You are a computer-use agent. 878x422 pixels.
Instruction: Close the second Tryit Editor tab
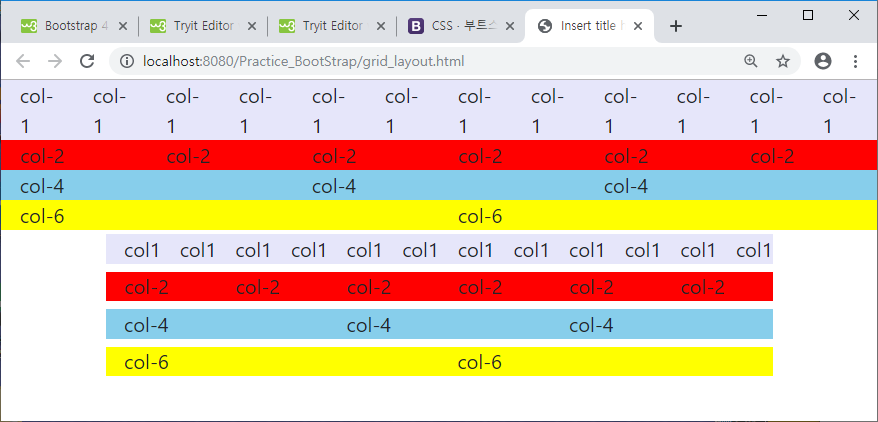[x=381, y=26]
